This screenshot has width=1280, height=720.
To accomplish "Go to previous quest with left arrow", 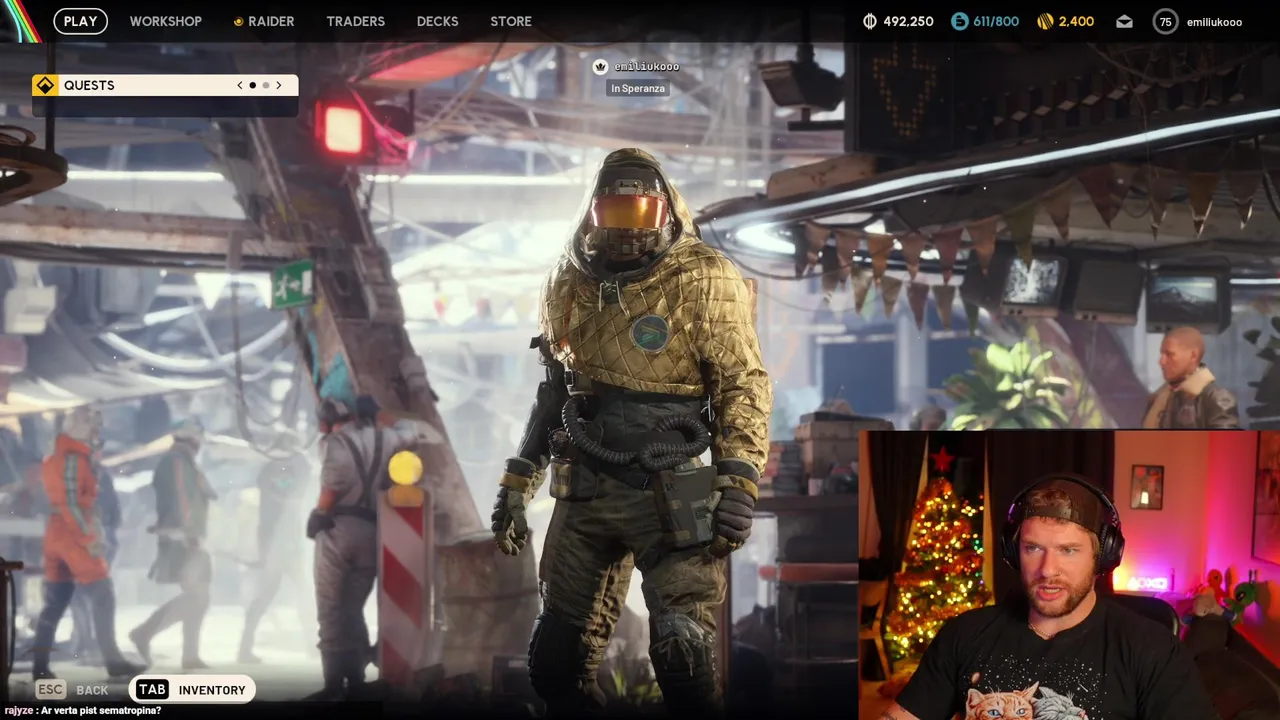I will pyautogui.click(x=240, y=85).
